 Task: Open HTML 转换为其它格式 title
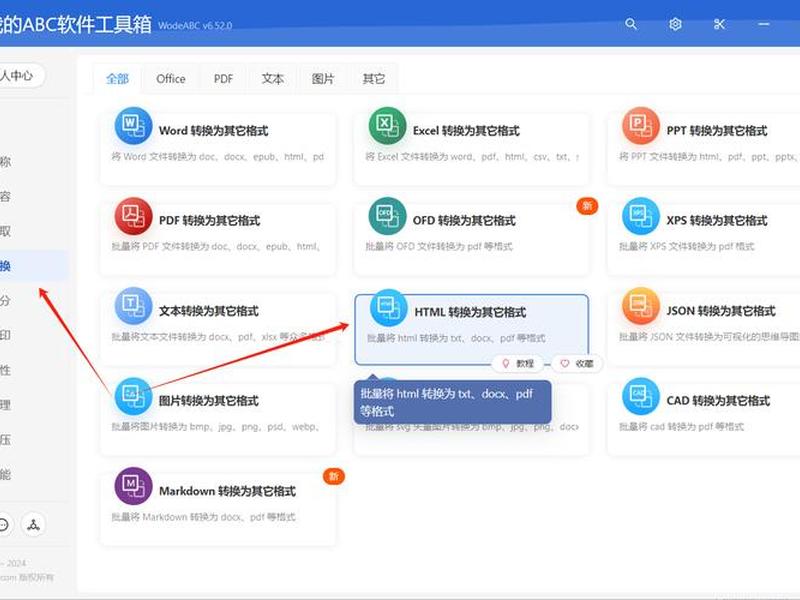pos(470,312)
